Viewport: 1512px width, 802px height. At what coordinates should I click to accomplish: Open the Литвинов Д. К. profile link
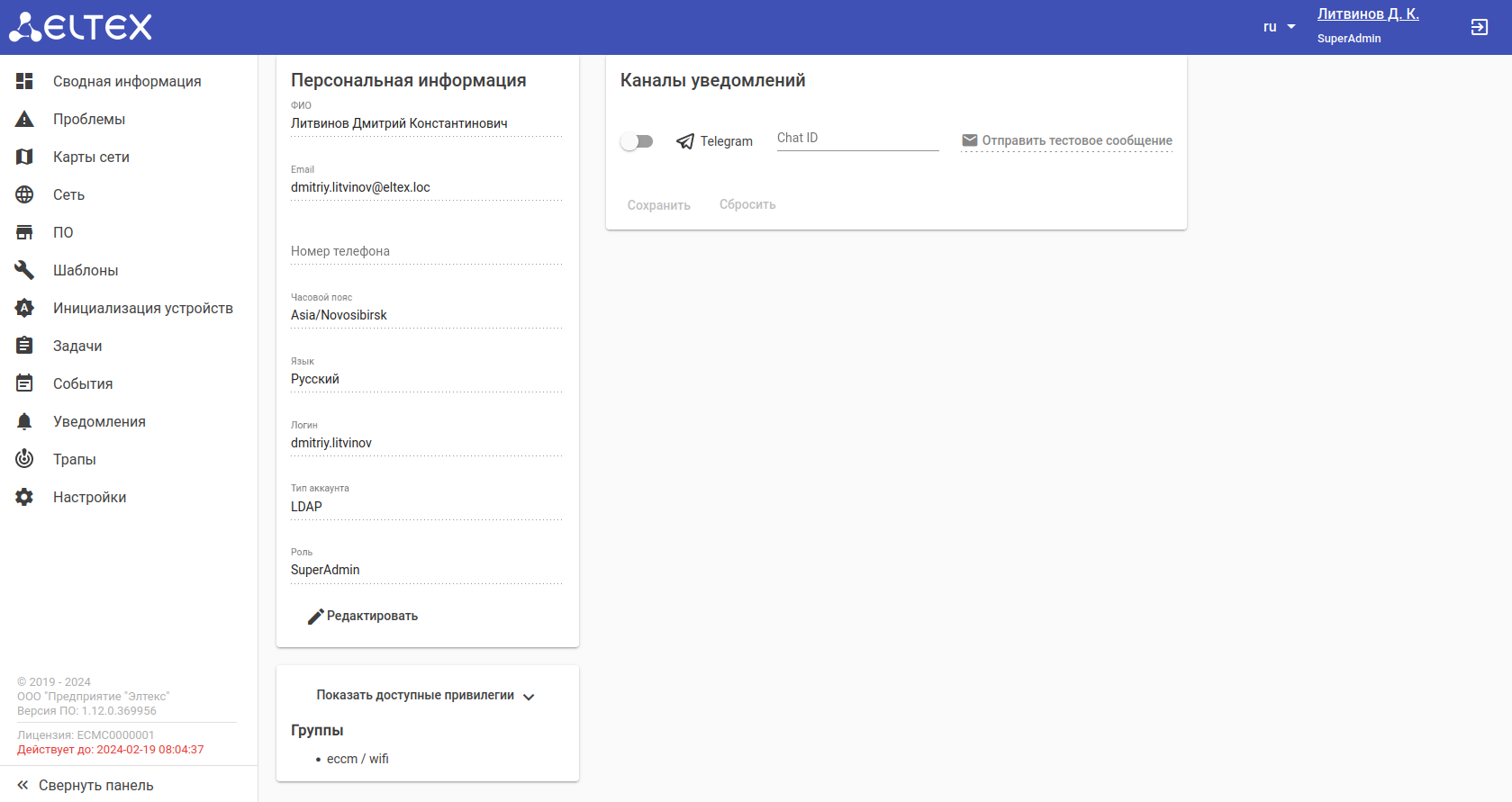(1367, 14)
